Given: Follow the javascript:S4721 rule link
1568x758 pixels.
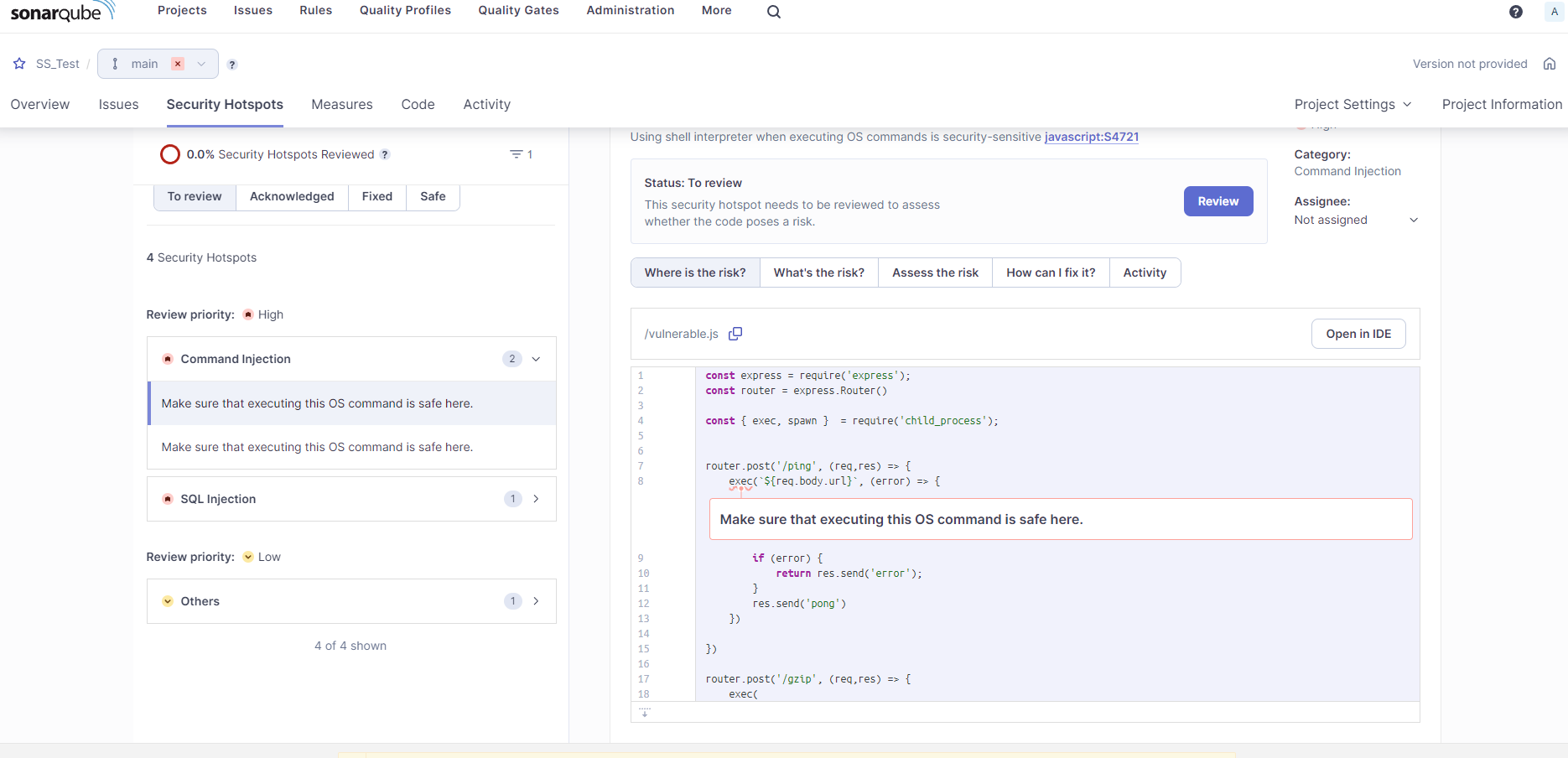Looking at the screenshot, I should pos(1091,137).
